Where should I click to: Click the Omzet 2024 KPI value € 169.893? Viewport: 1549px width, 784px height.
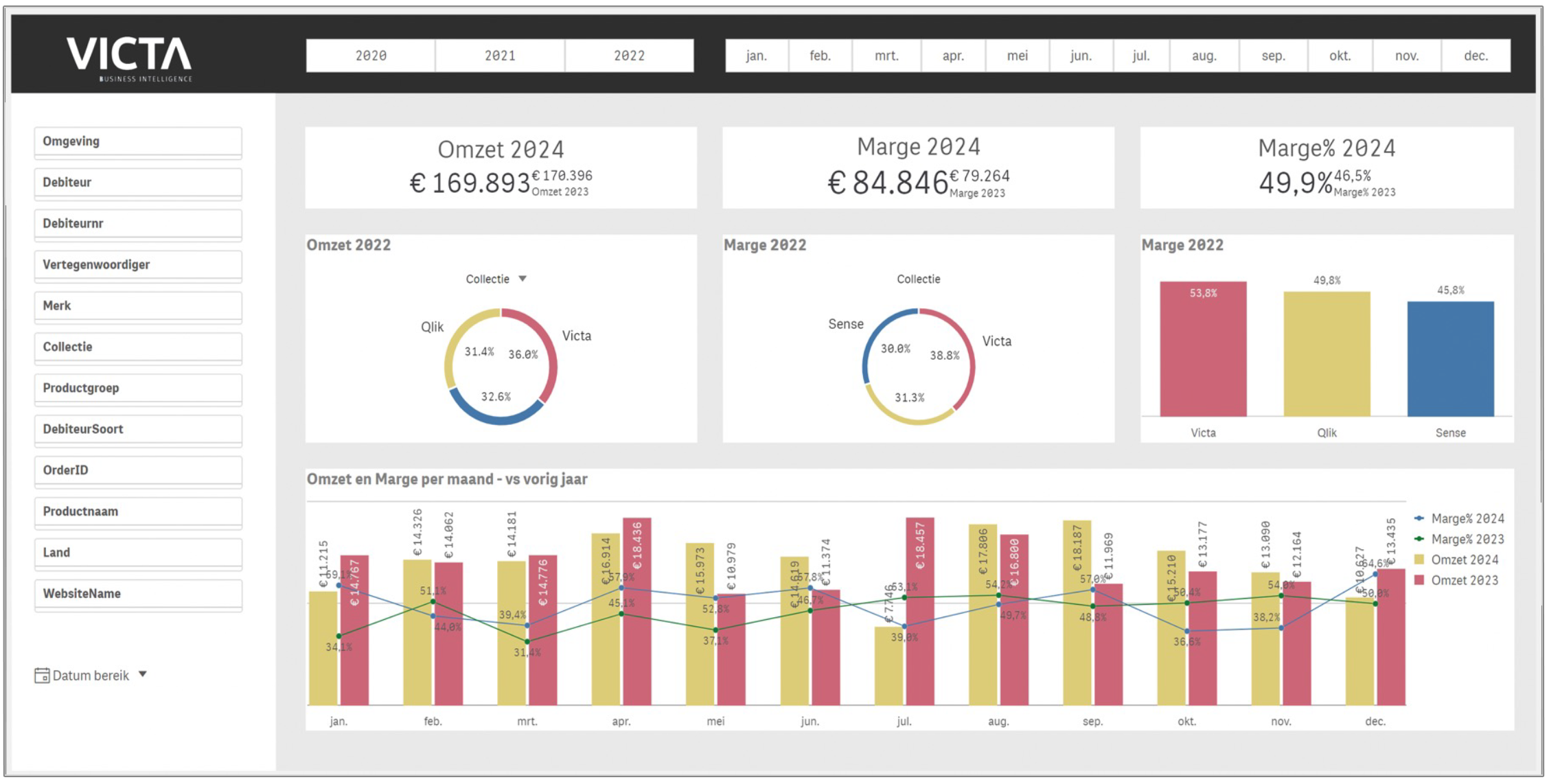click(470, 183)
